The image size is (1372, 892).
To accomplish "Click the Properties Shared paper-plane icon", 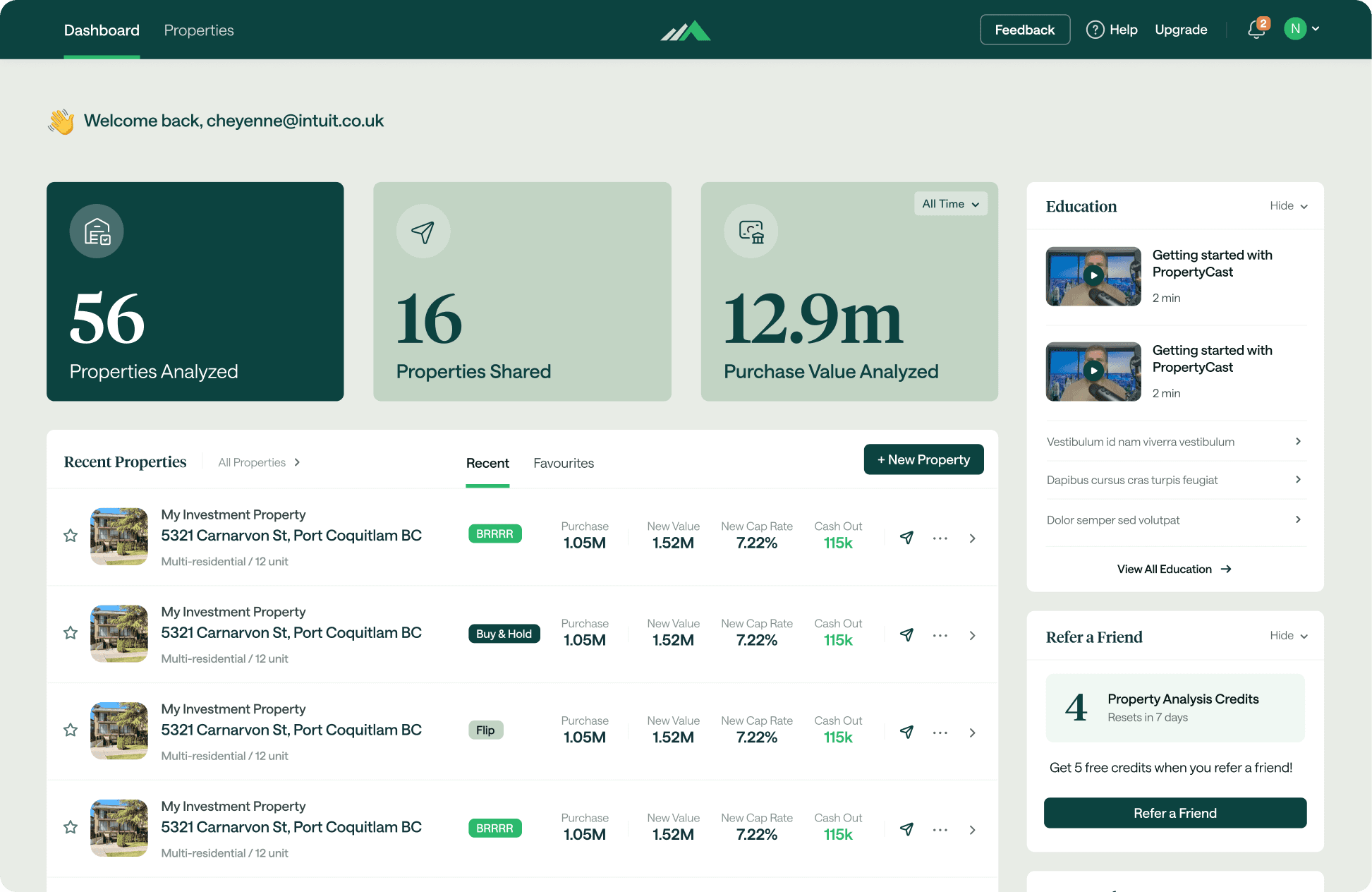I will pyautogui.click(x=423, y=231).
